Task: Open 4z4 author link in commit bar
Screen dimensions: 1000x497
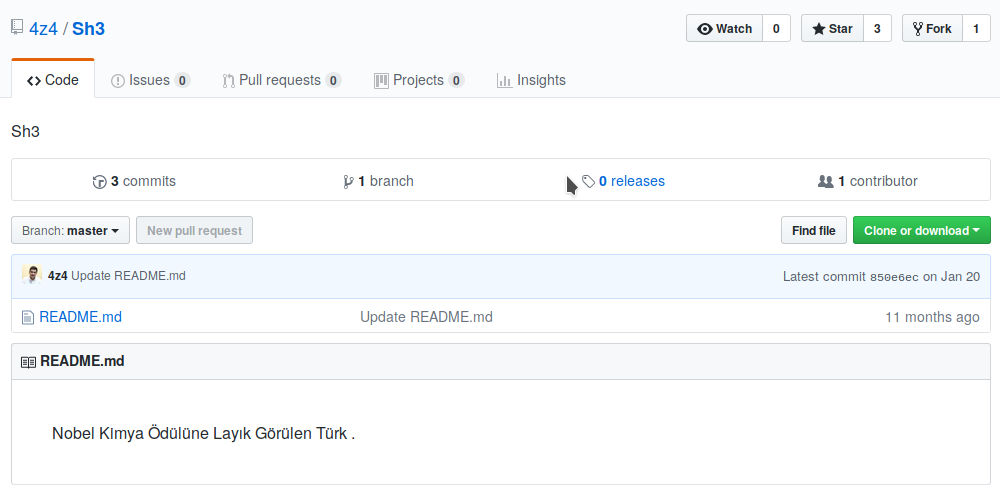Action: (57, 276)
